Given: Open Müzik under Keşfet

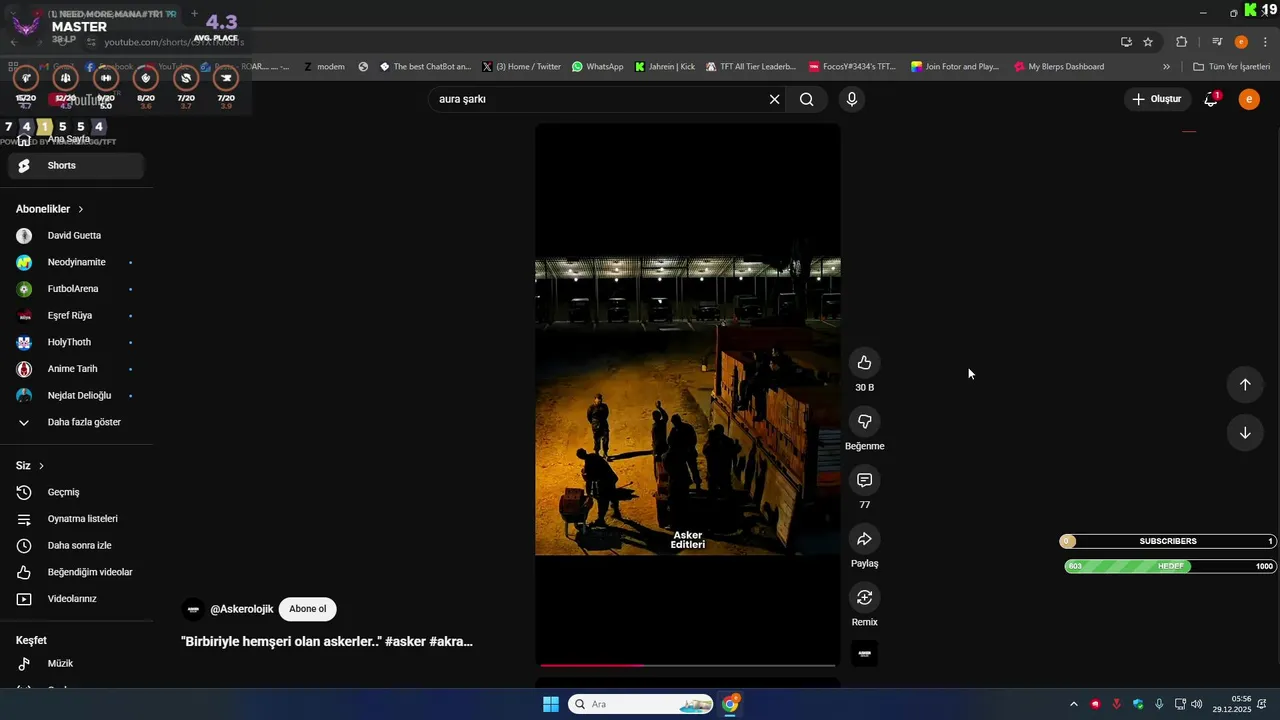Looking at the screenshot, I should click(x=76, y=664).
